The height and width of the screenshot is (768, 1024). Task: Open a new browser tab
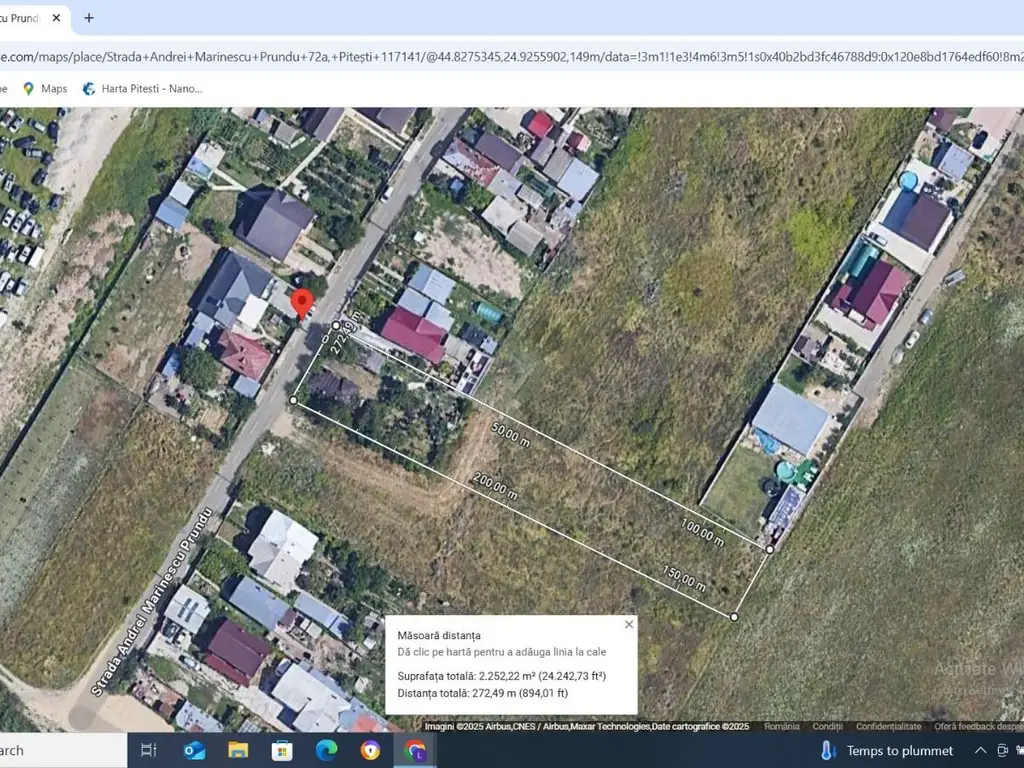click(89, 18)
